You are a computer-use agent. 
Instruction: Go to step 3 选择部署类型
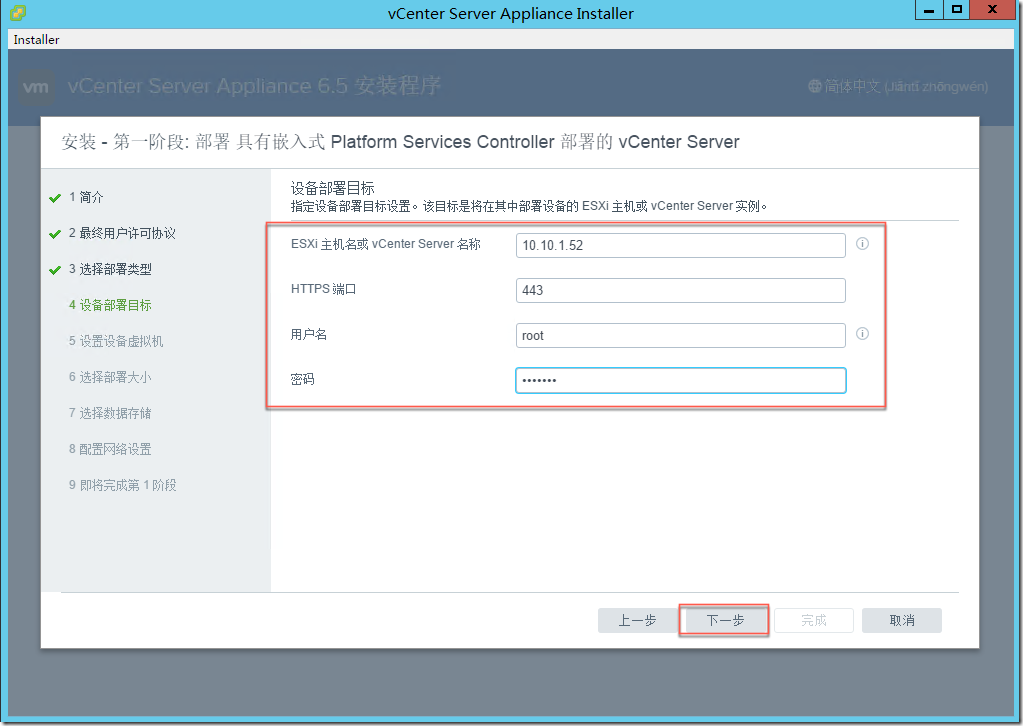click(x=110, y=269)
